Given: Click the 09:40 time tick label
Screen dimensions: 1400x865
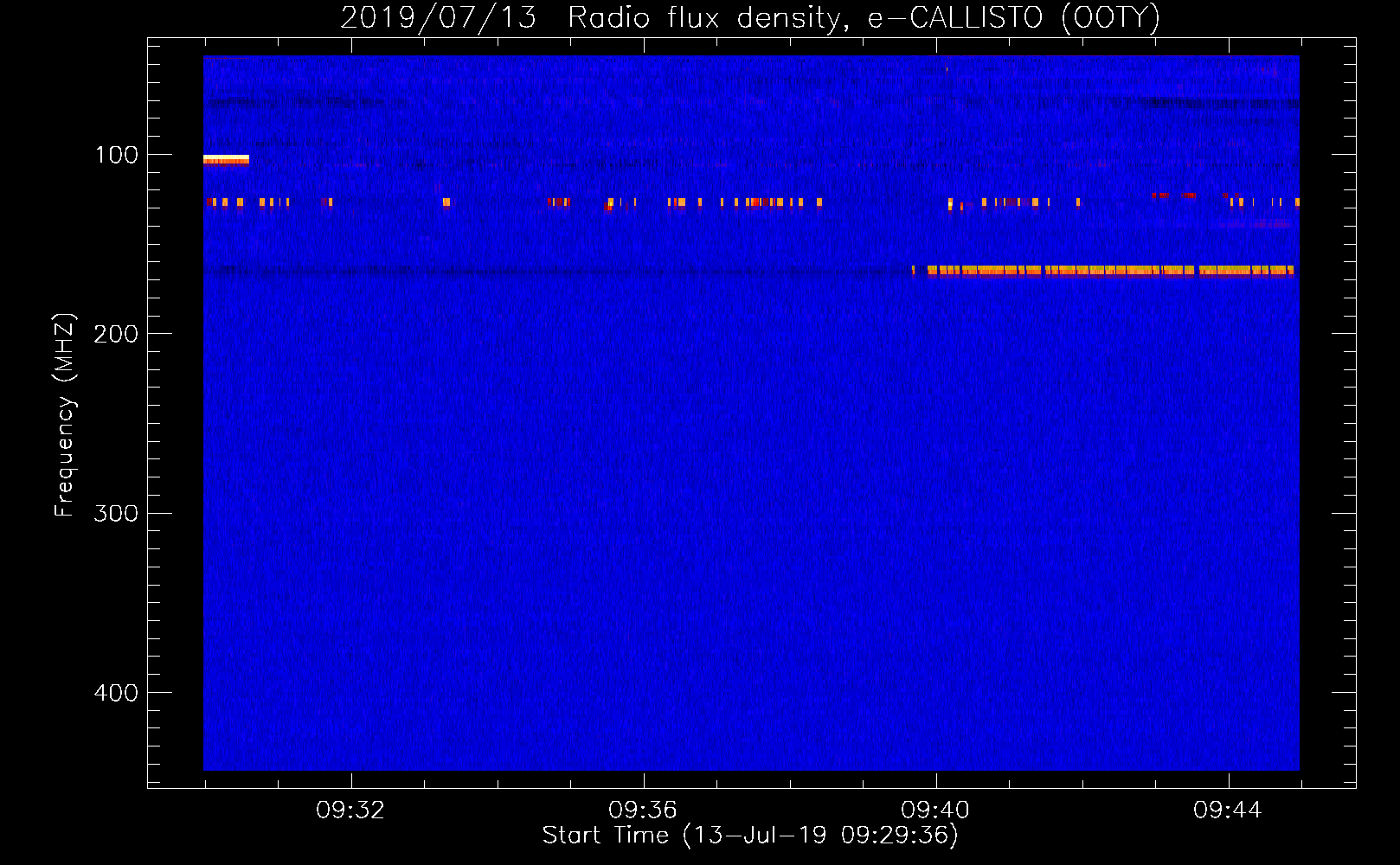Looking at the screenshot, I should coord(935,811).
